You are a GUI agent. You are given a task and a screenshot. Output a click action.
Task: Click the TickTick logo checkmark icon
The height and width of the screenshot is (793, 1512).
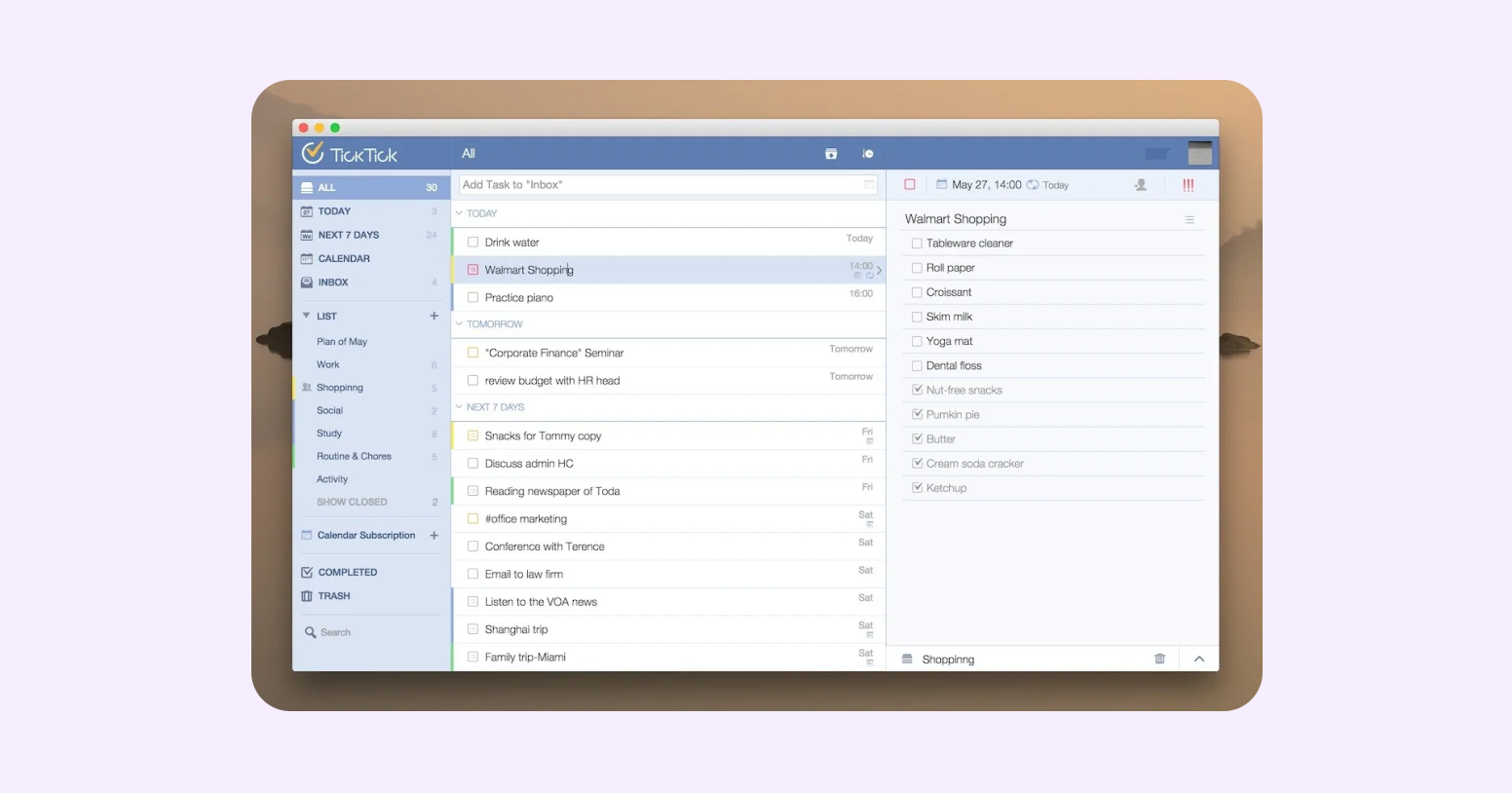[313, 153]
